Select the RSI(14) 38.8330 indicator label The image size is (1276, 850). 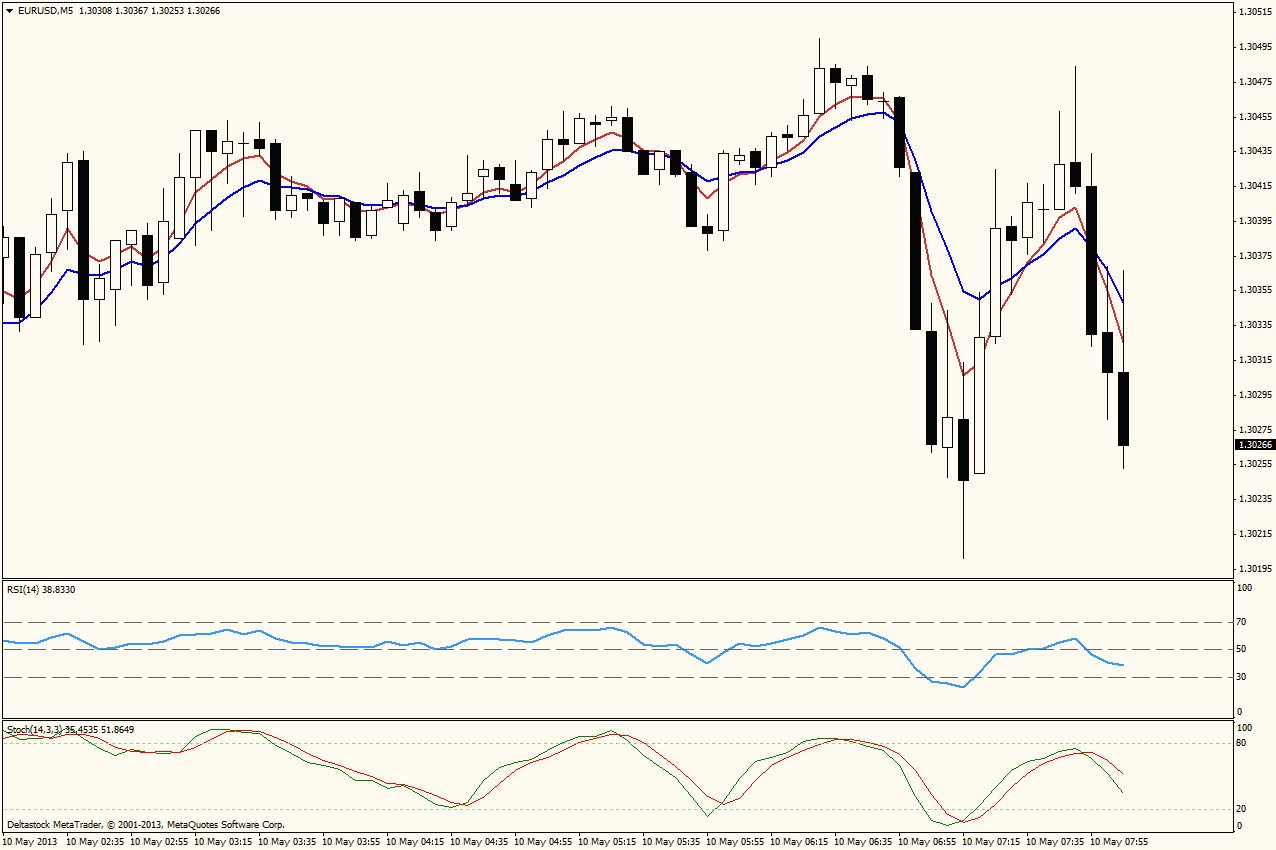(41, 589)
